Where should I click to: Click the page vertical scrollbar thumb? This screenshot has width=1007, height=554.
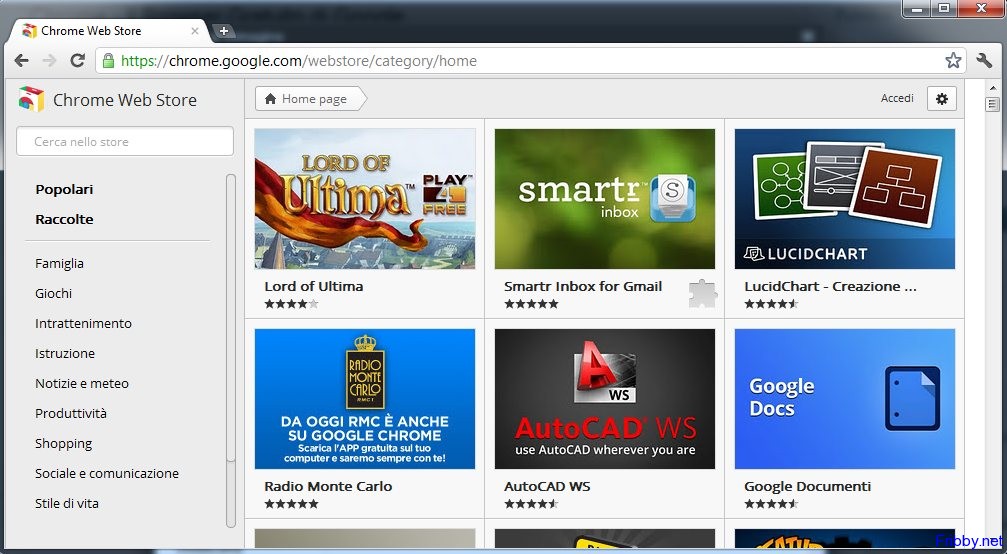[x=992, y=104]
